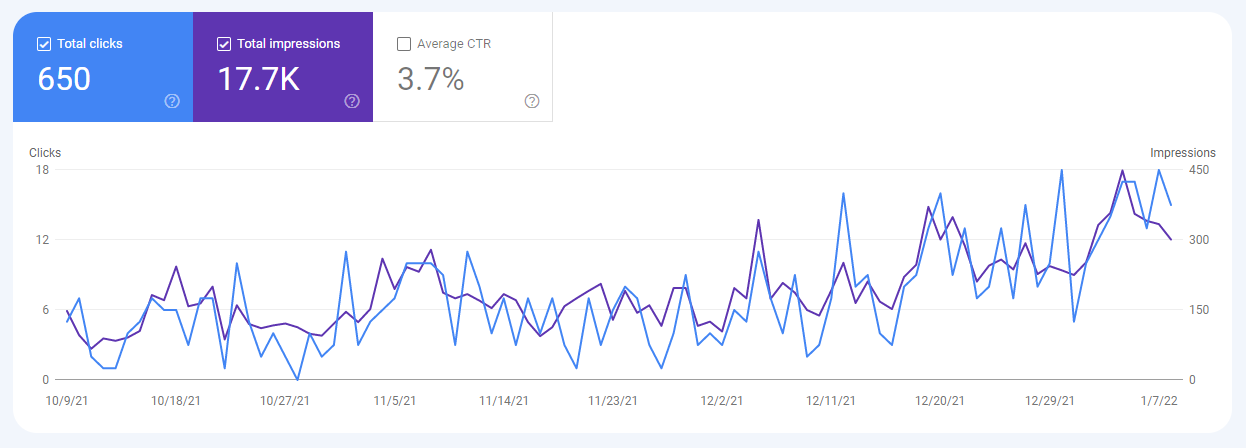Enable the Average CTR checkbox
The image size is (1246, 448).
(x=404, y=44)
